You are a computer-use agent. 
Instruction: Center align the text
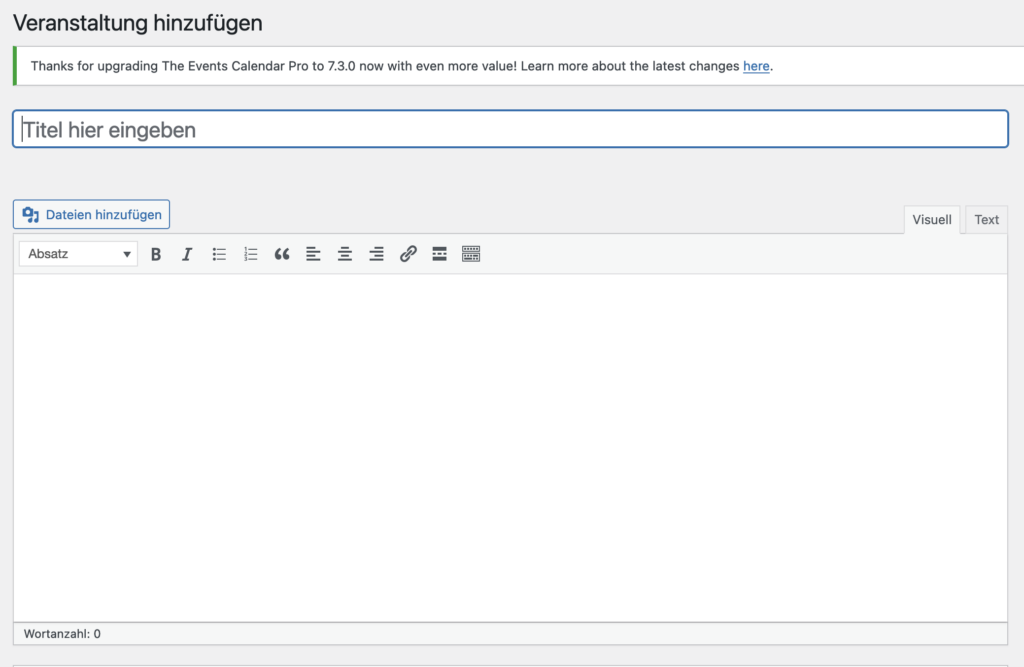[x=345, y=254]
